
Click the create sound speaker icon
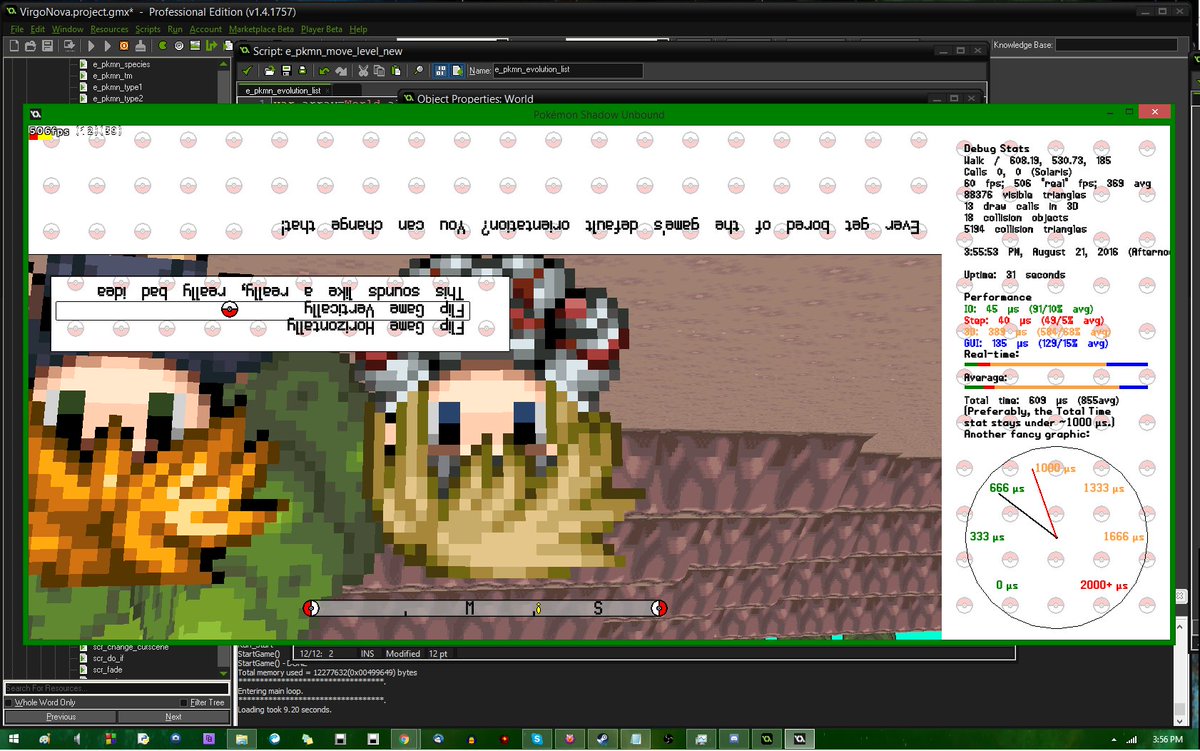point(179,45)
